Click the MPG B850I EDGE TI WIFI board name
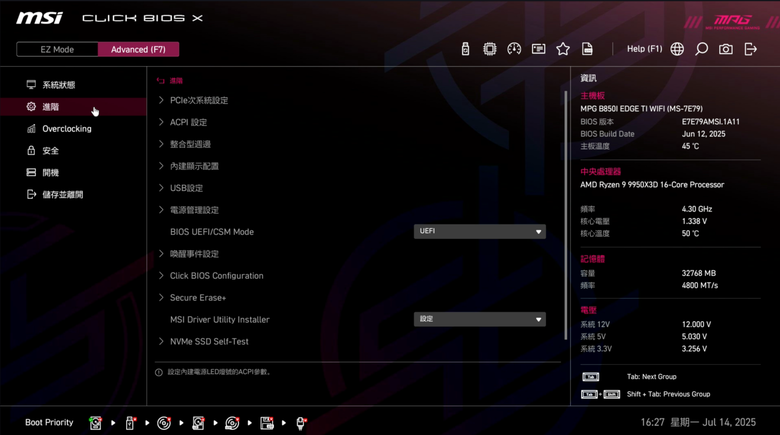The height and width of the screenshot is (435, 780). (x=641, y=109)
